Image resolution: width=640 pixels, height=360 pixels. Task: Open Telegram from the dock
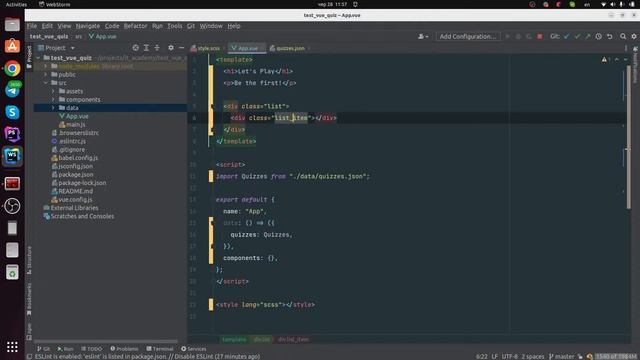click(12, 90)
